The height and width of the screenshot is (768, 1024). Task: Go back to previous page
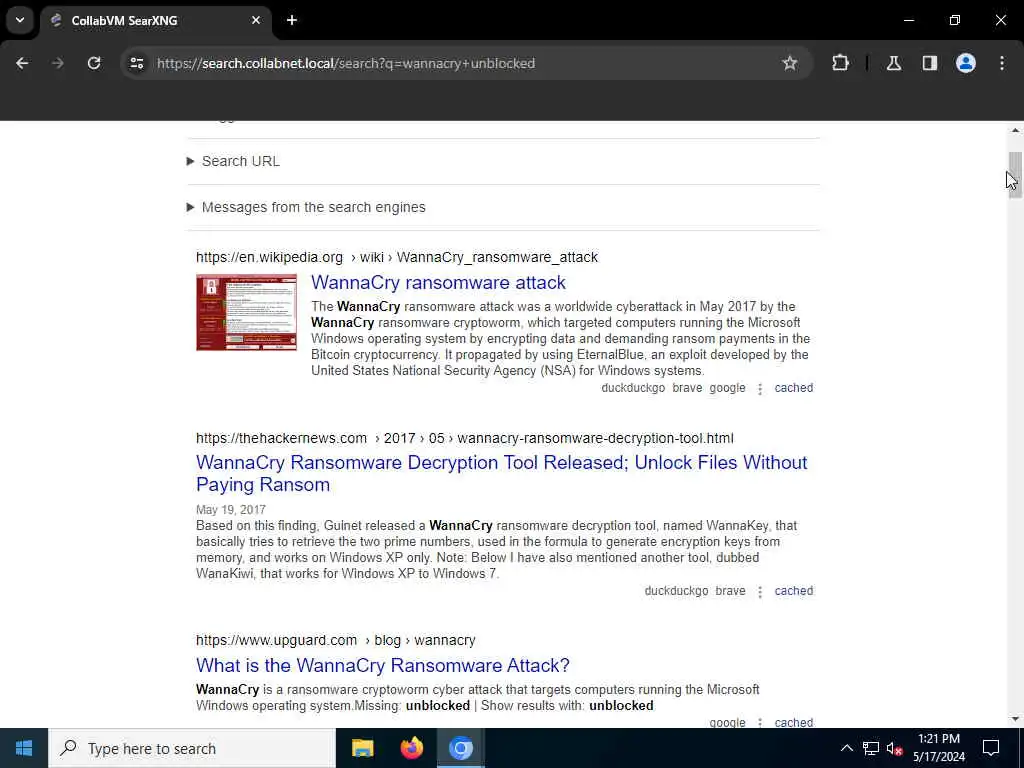coord(22,63)
